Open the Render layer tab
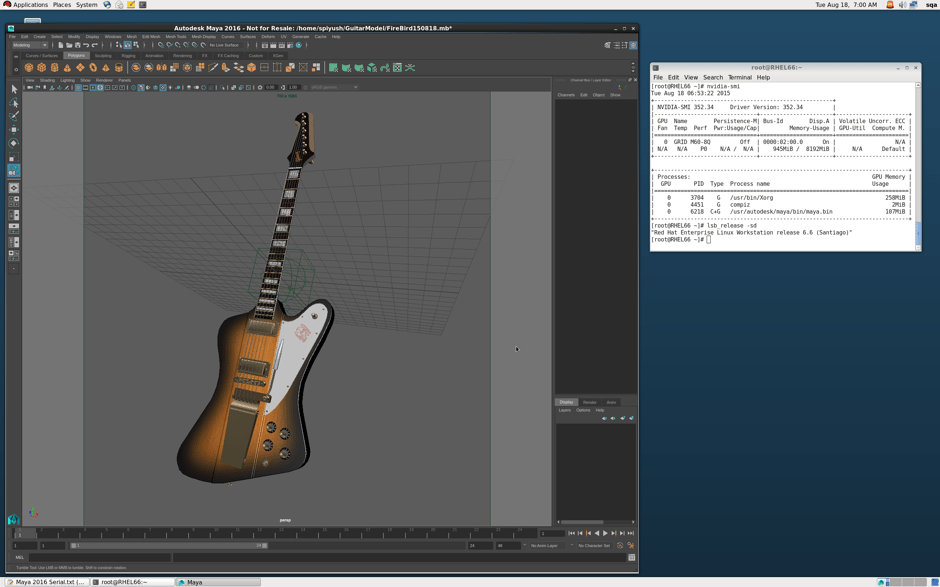Image resolution: width=940 pixels, height=587 pixels. (x=589, y=402)
